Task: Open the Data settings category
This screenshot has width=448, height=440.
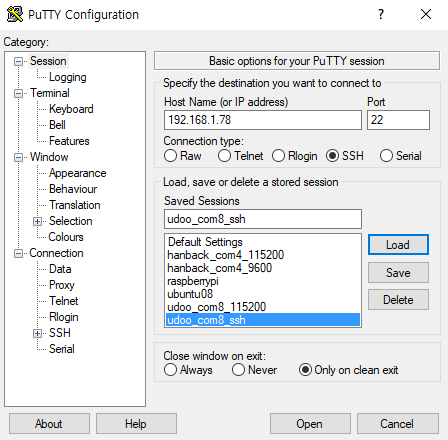Action: pos(60,269)
